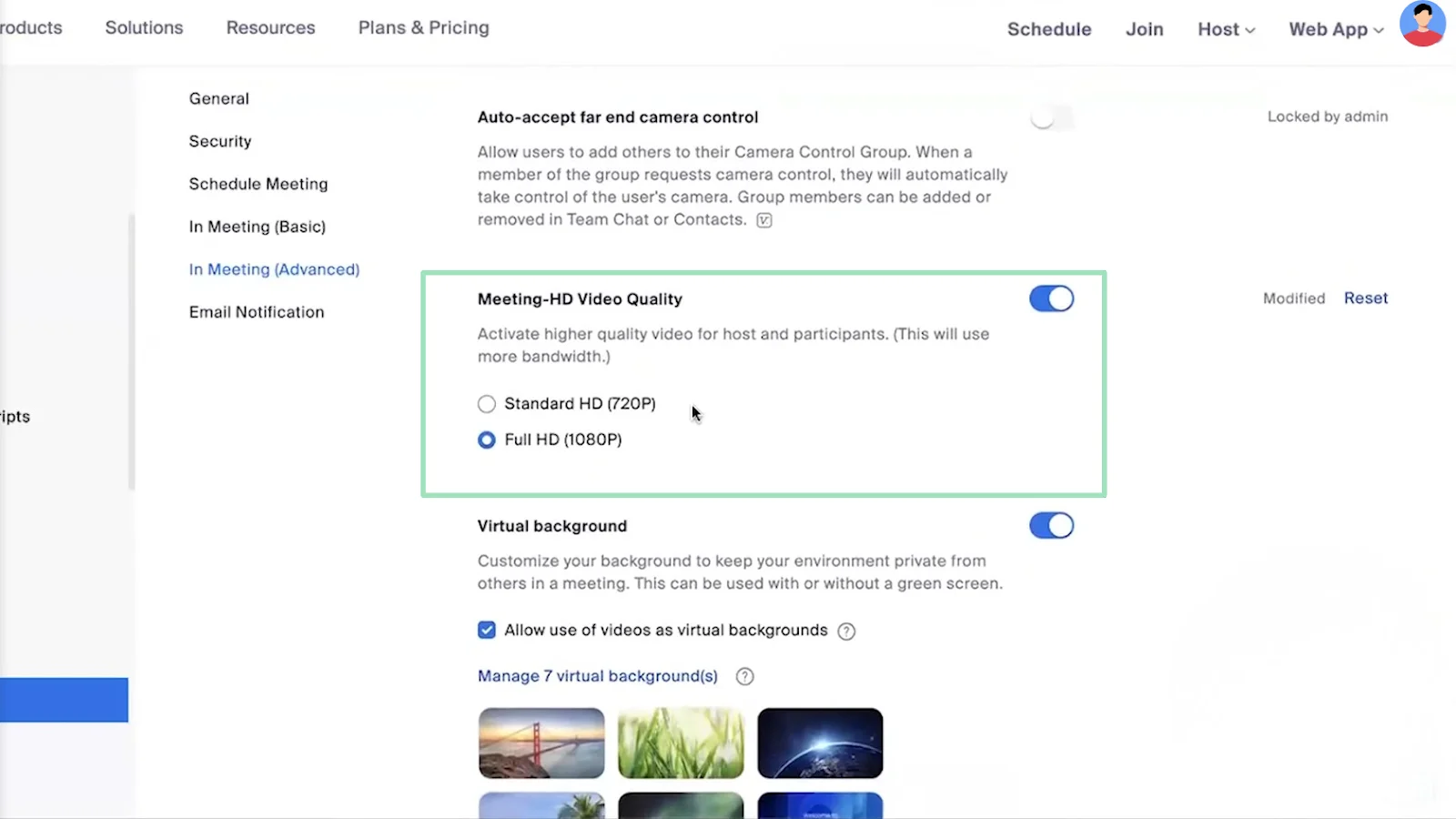The image size is (1456, 819).
Task: Click the Schedule navigation item
Action: coord(1048,28)
